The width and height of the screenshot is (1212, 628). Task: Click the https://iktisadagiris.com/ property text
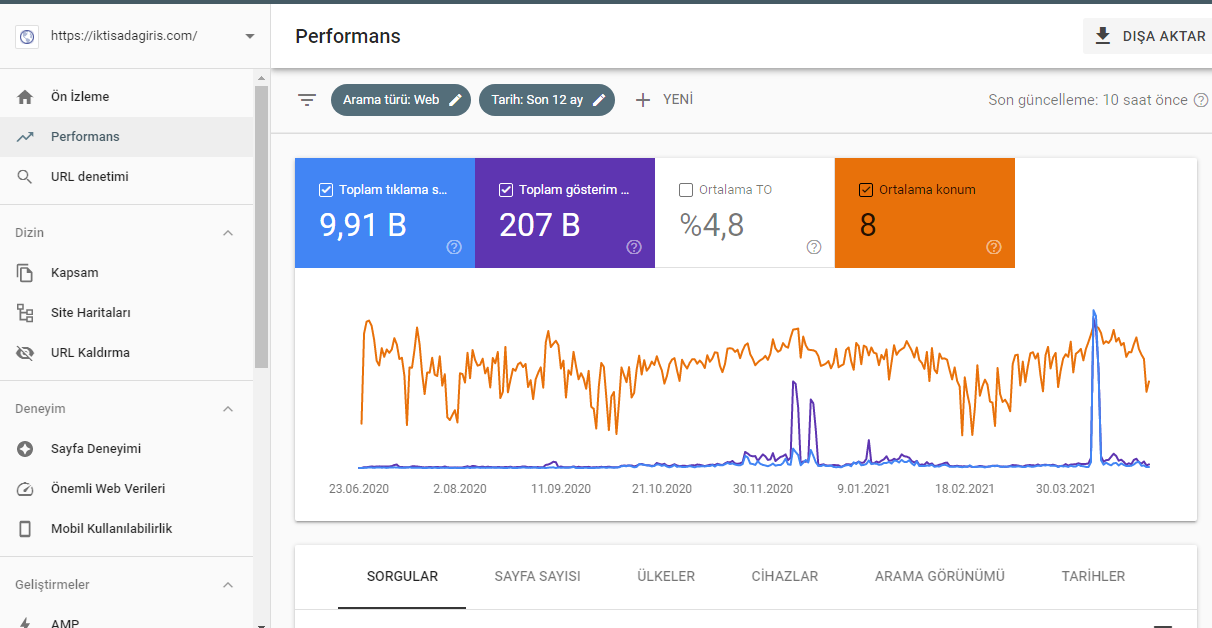tap(124, 36)
